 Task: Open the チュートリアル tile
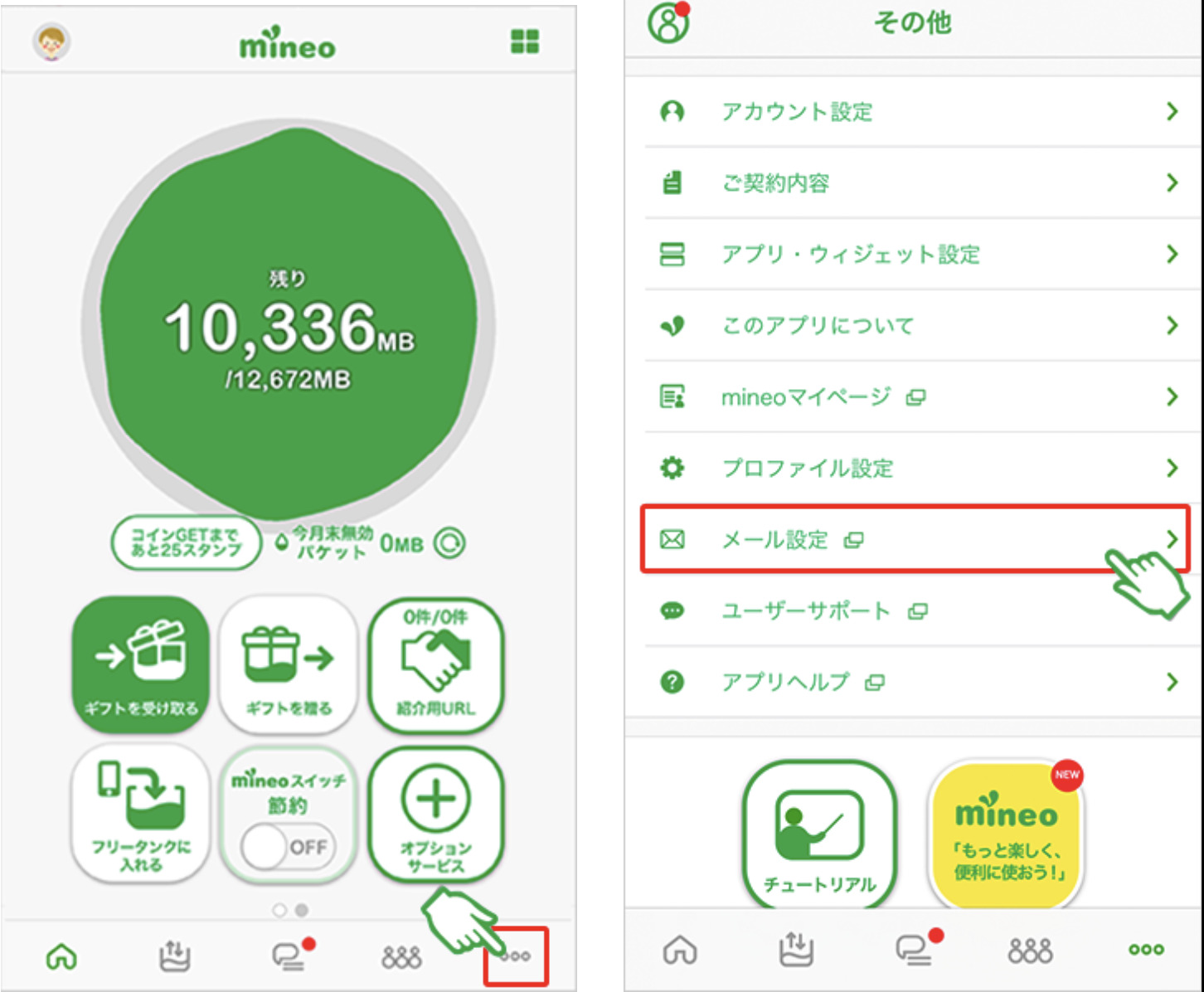819,834
